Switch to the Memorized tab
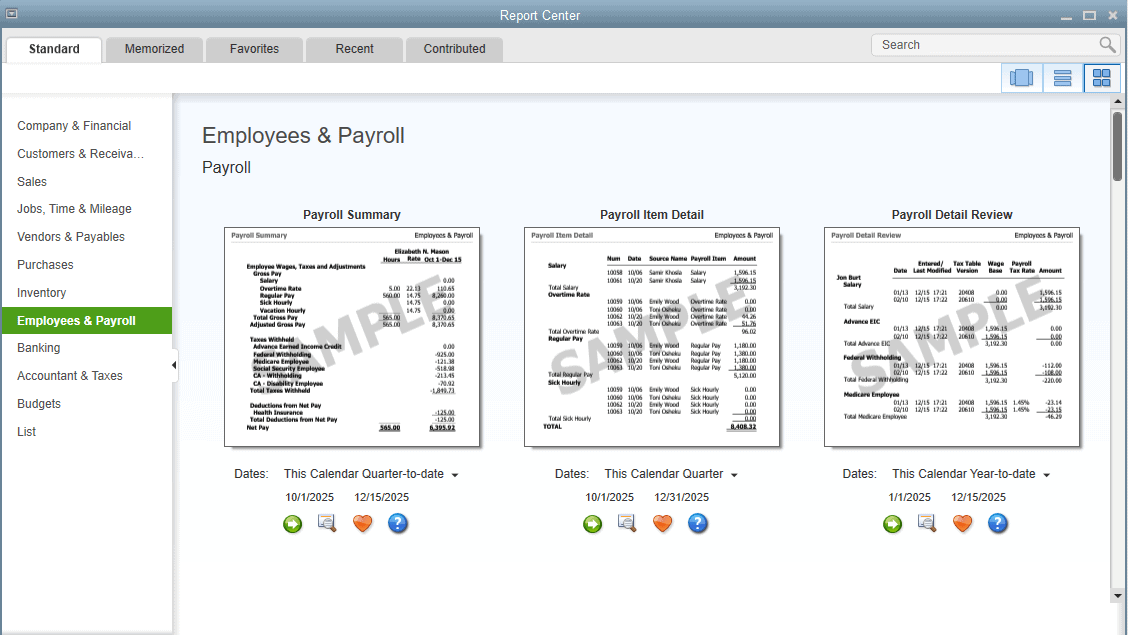This screenshot has width=1129, height=635. (x=153, y=48)
